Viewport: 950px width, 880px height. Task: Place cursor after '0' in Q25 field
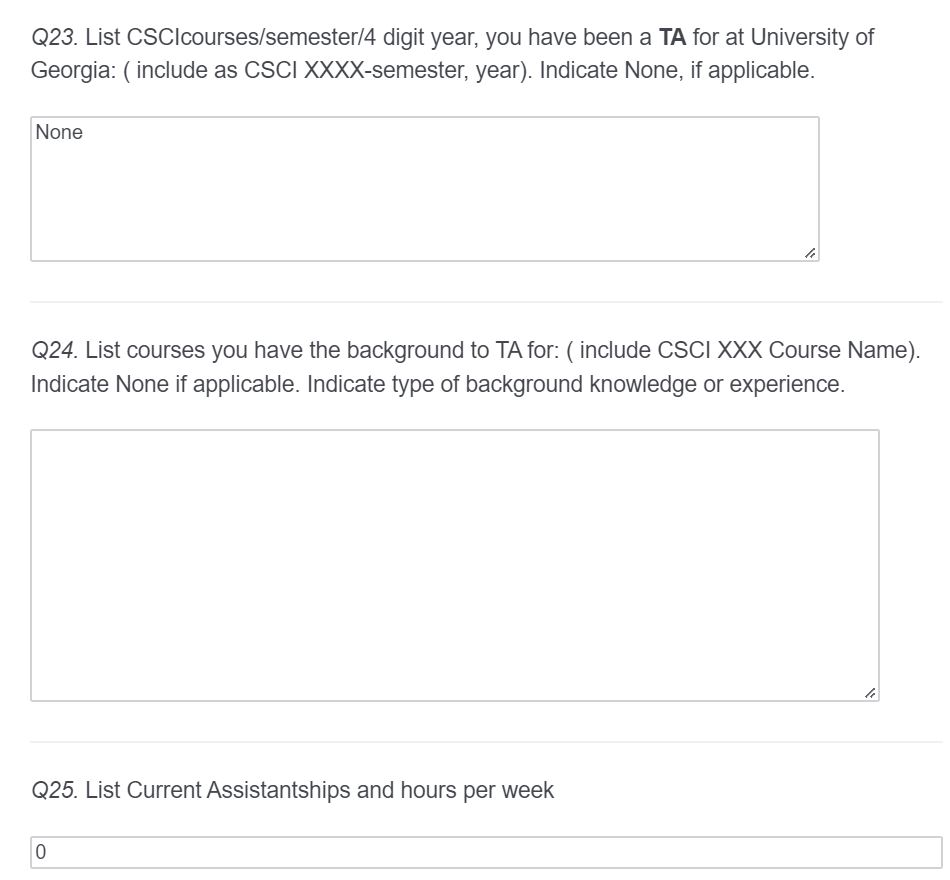[x=47, y=852]
